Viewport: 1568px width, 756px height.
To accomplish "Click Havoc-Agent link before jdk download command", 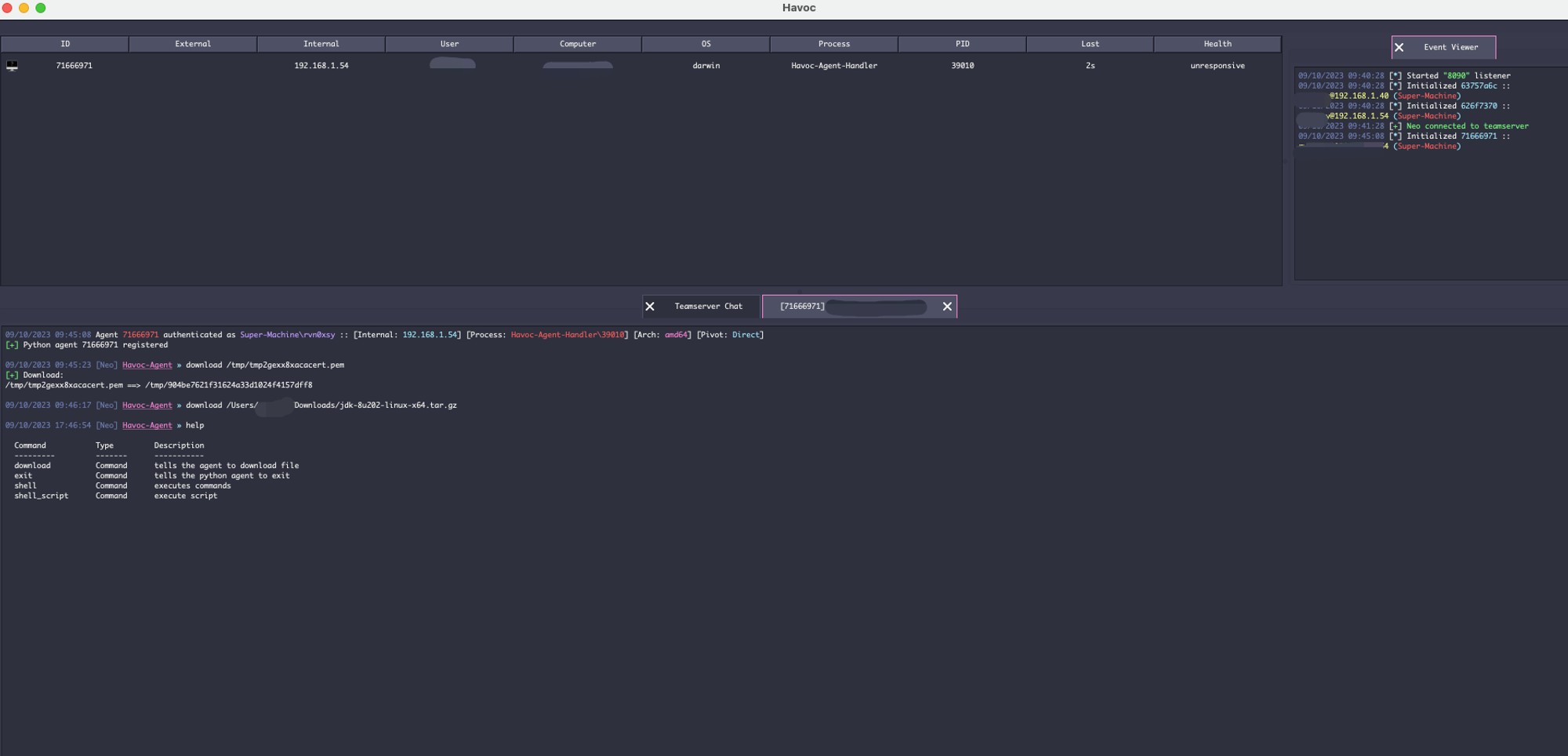I will pyautogui.click(x=147, y=405).
